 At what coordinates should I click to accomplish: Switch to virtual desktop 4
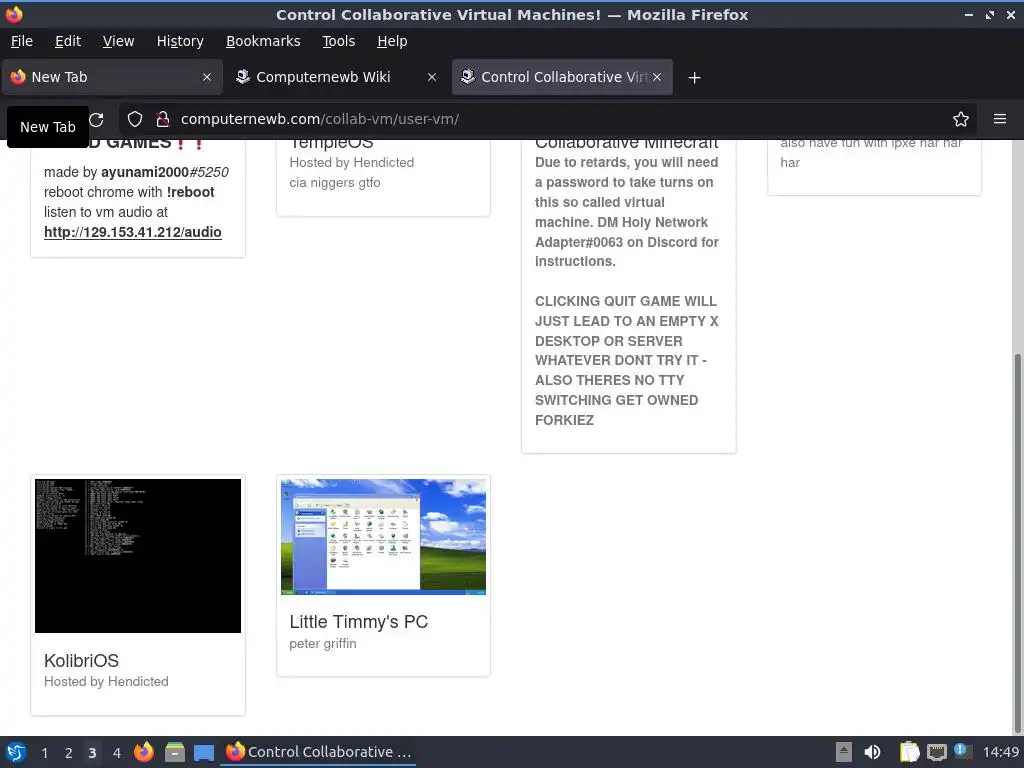(116, 753)
